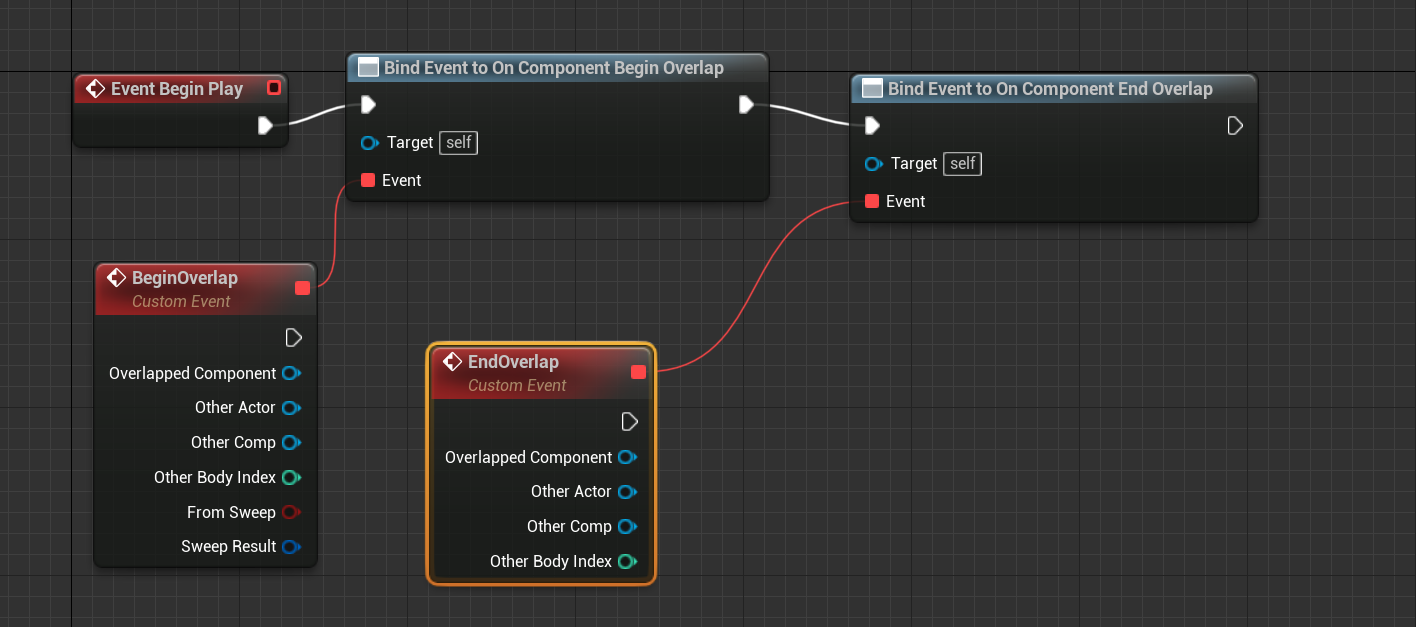Click the BeginOverlap node diamond icon

pos(117,278)
